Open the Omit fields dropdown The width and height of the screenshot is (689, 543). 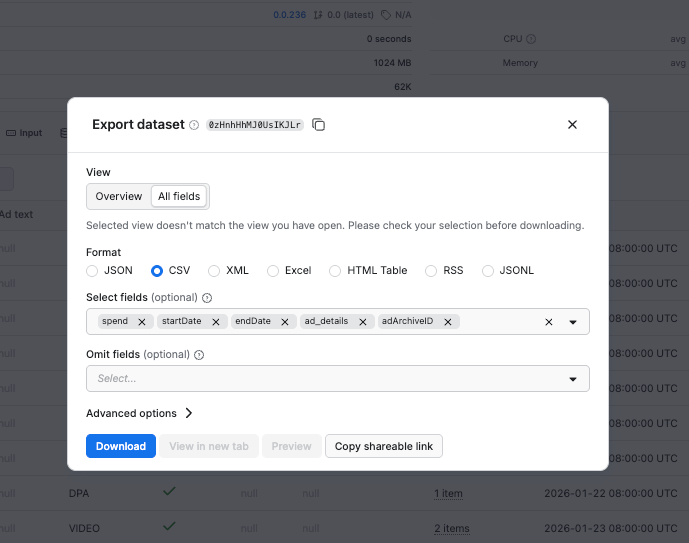coord(337,379)
